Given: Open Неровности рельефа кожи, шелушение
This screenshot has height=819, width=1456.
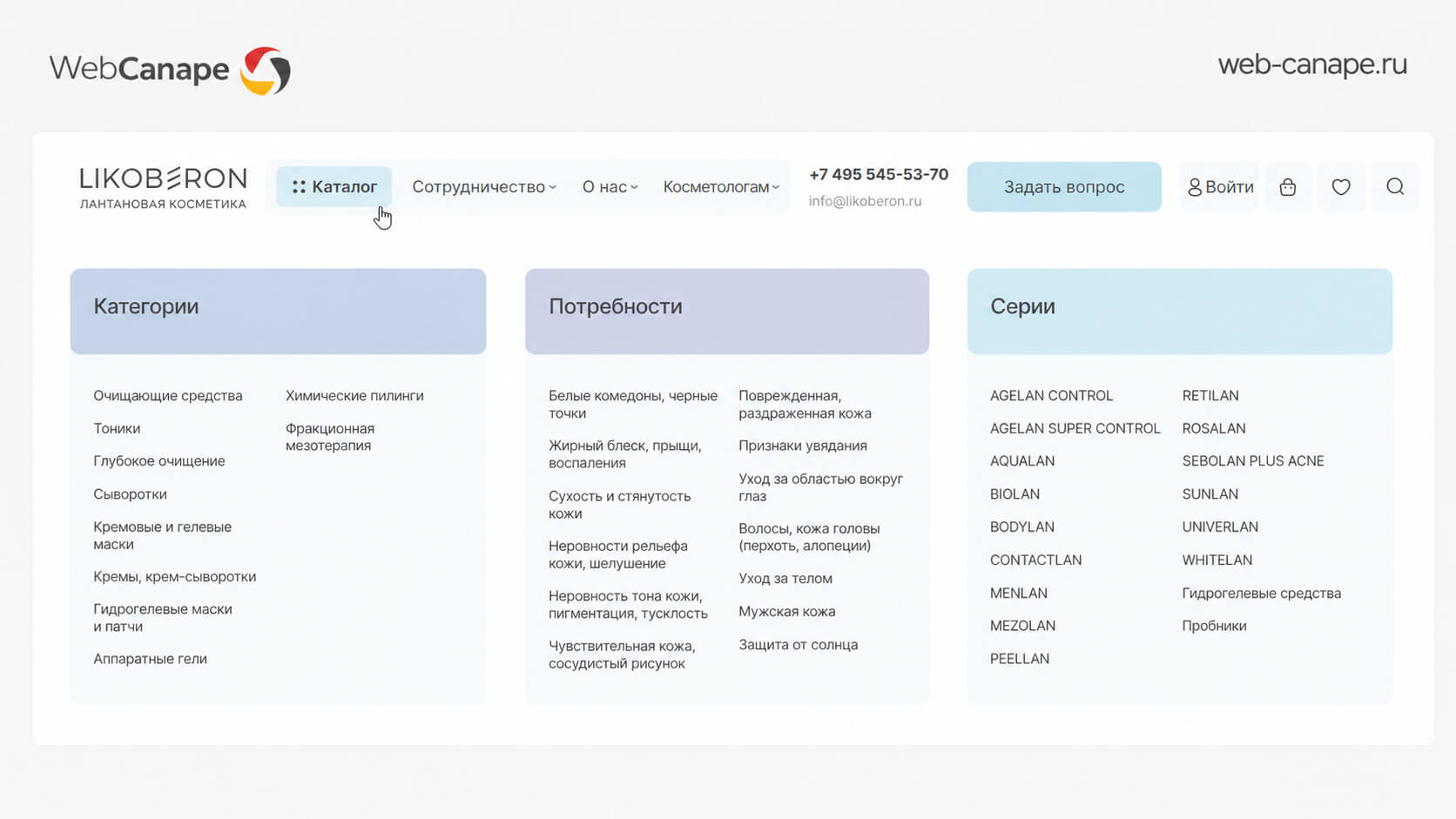Looking at the screenshot, I should click(x=618, y=554).
